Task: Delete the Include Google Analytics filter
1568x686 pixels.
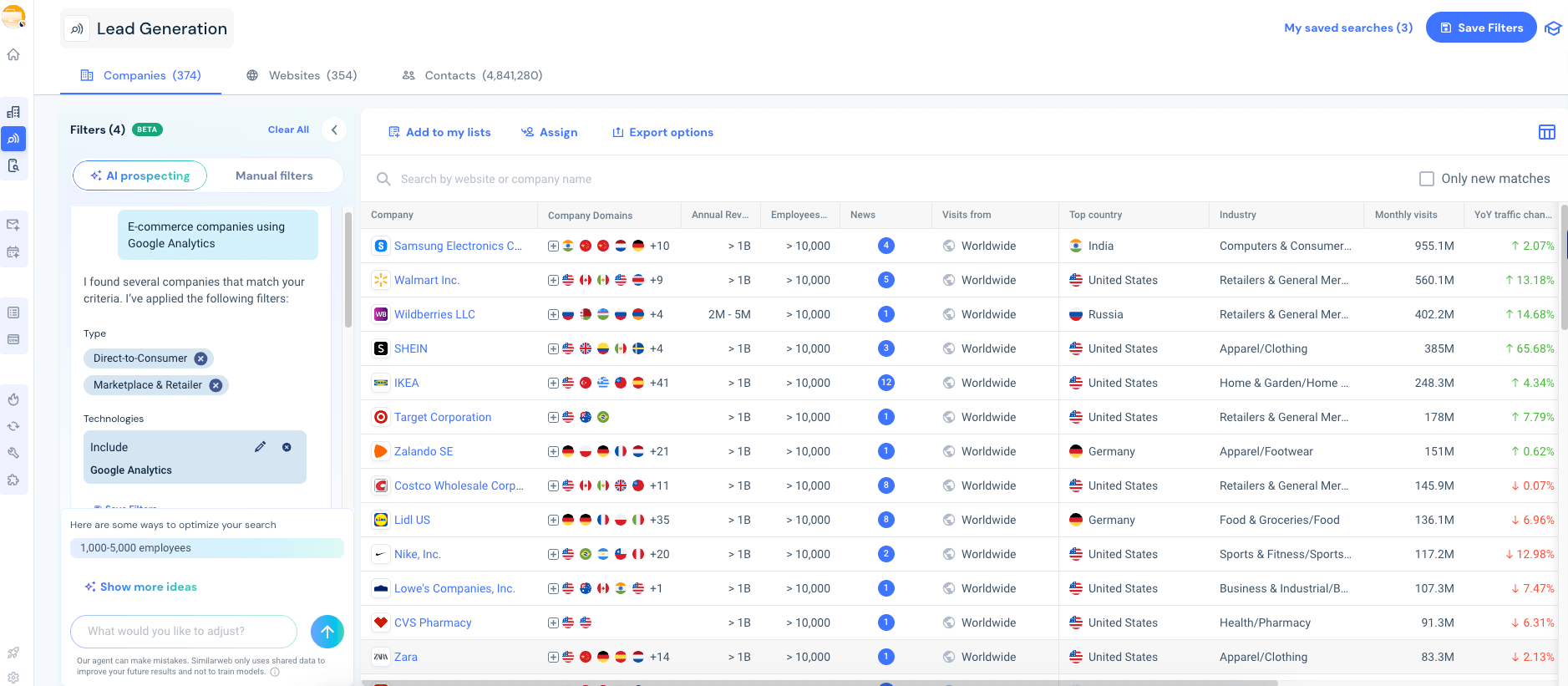Action: [x=287, y=447]
